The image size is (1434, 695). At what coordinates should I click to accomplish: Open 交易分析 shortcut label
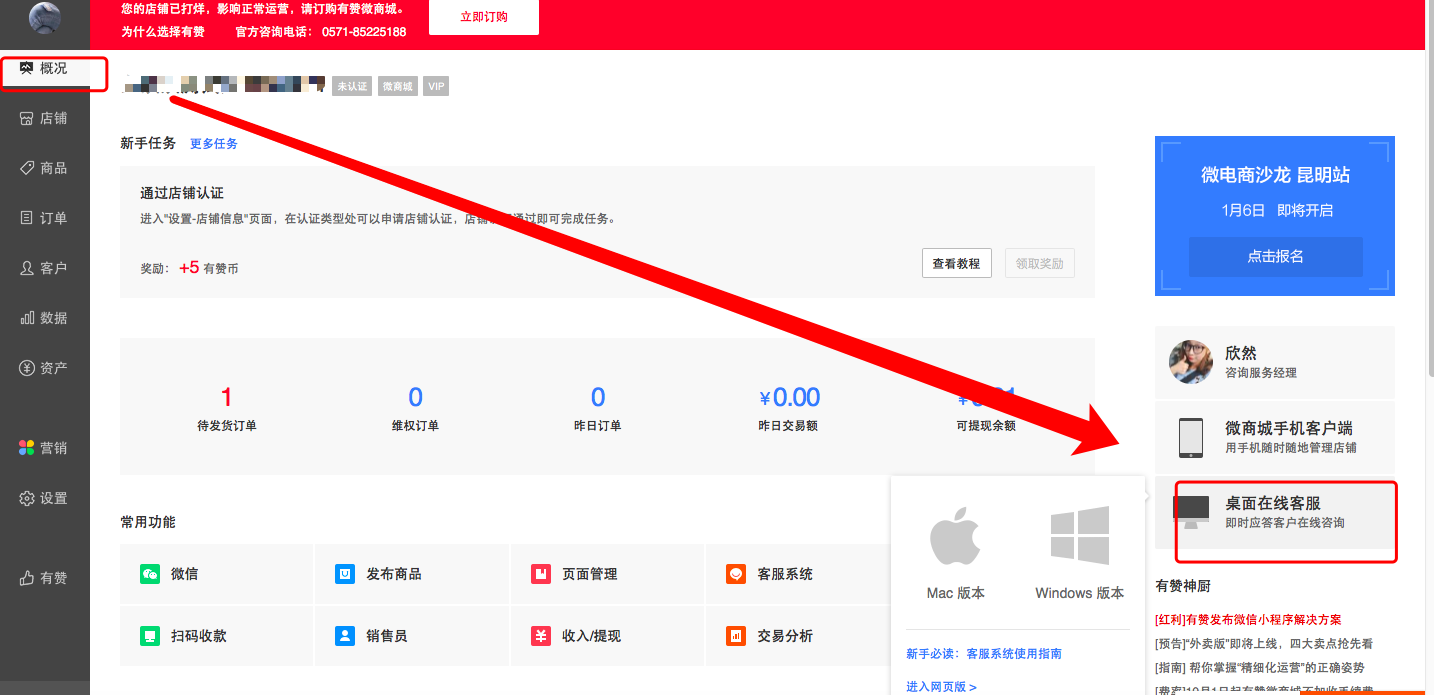coord(785,636)
